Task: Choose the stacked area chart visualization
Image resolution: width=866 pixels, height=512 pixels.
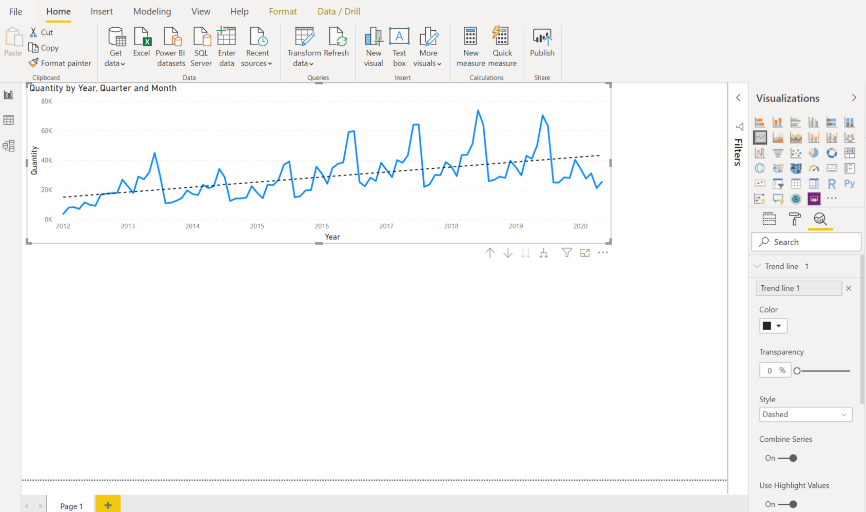Action: (x=796, y=138)
